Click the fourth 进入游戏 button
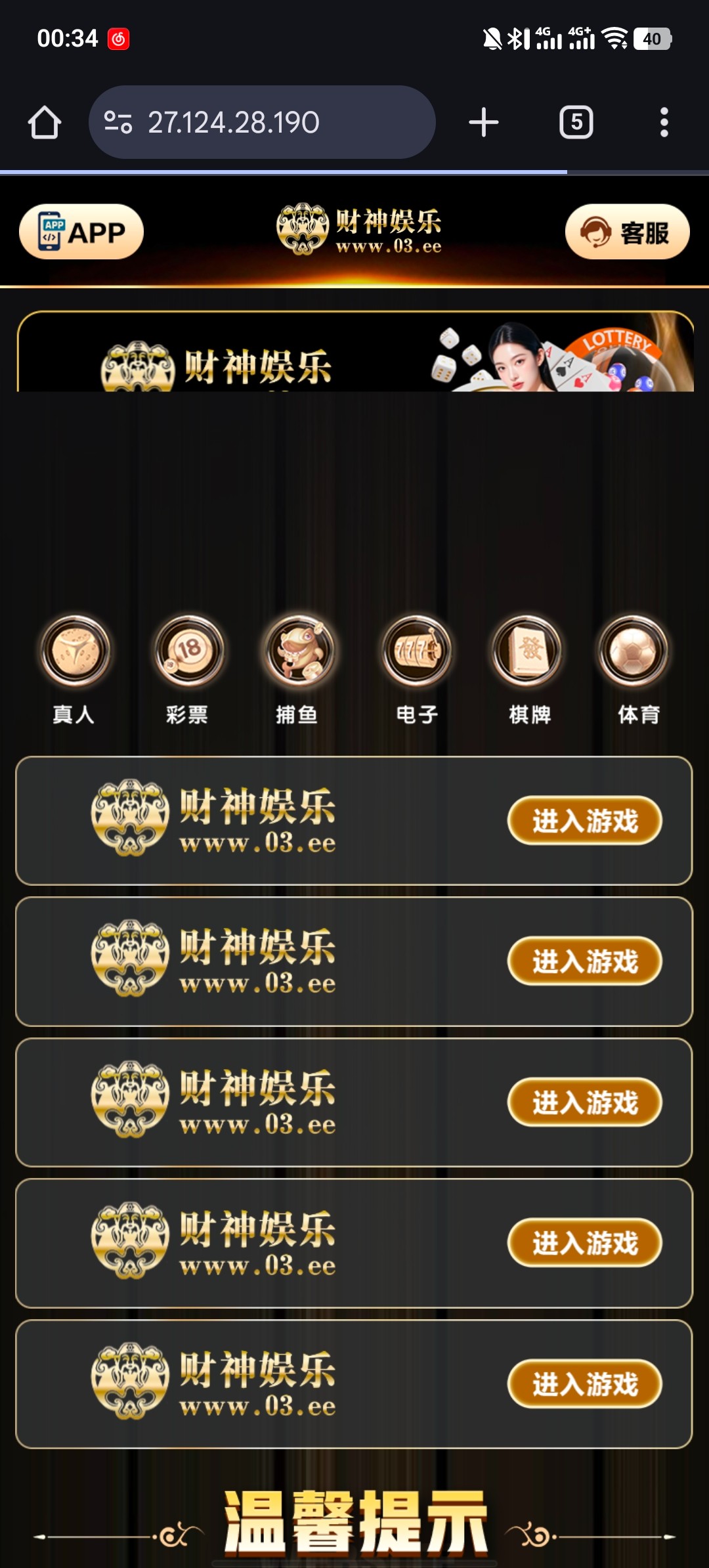 pyautogui.click(x=584, y=1243)
